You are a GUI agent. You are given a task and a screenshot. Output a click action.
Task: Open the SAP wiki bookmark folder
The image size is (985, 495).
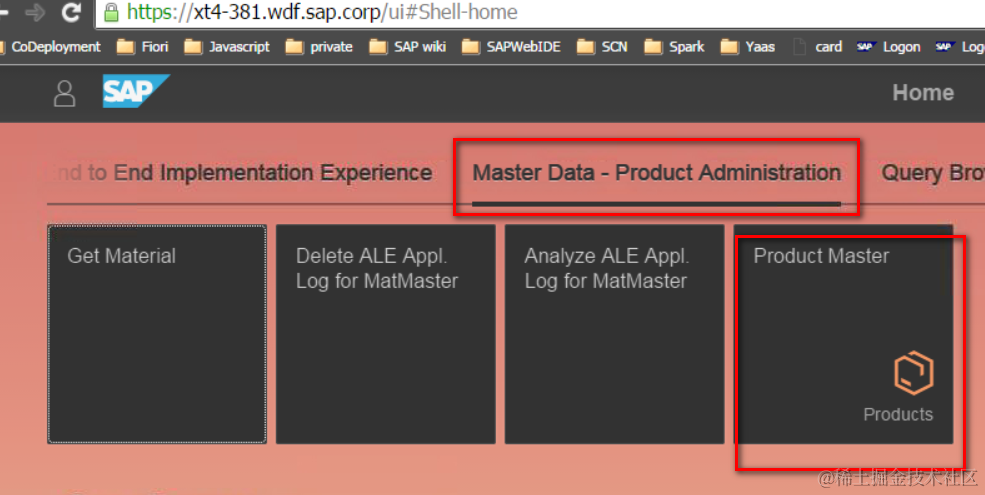click(x=408, y=46)
